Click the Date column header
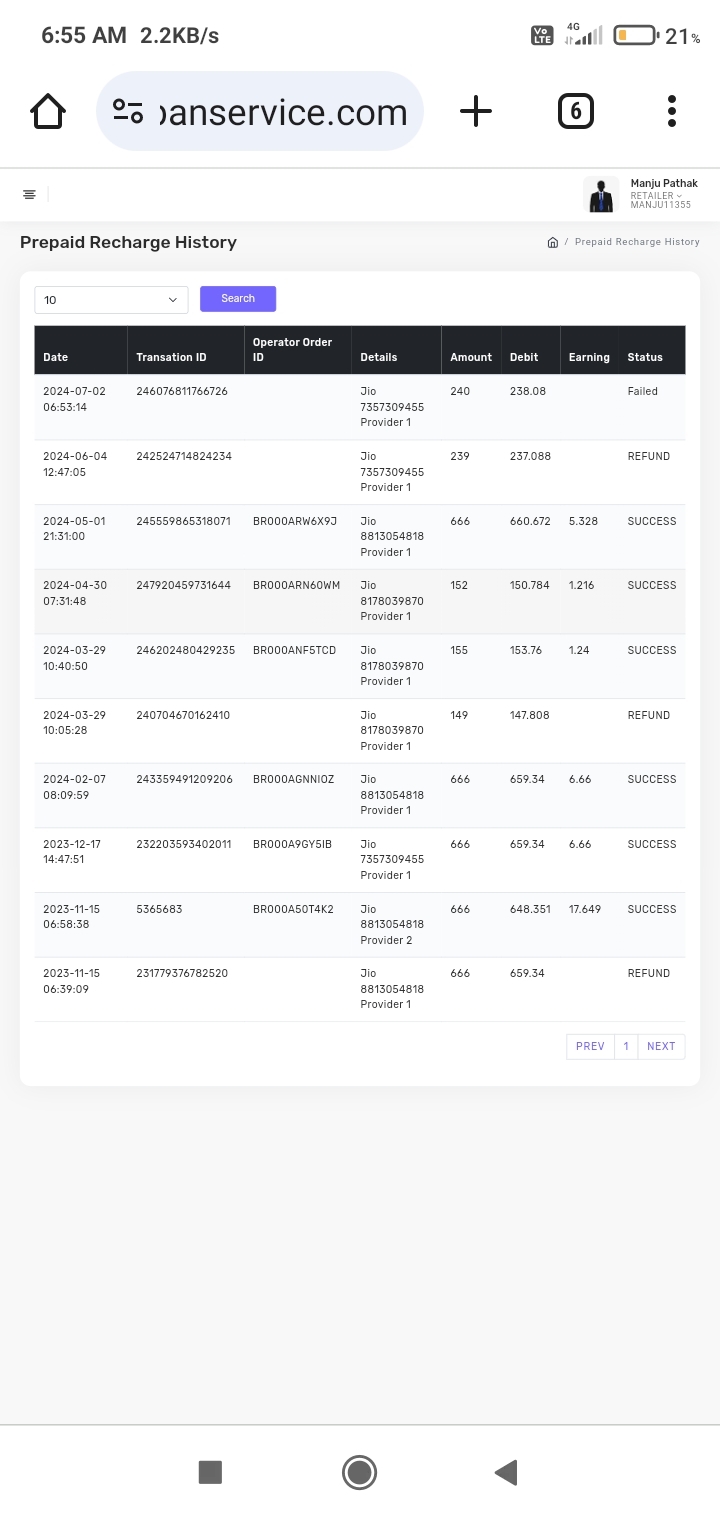This screenshot has width=720, height=1520. pos(56,357)
